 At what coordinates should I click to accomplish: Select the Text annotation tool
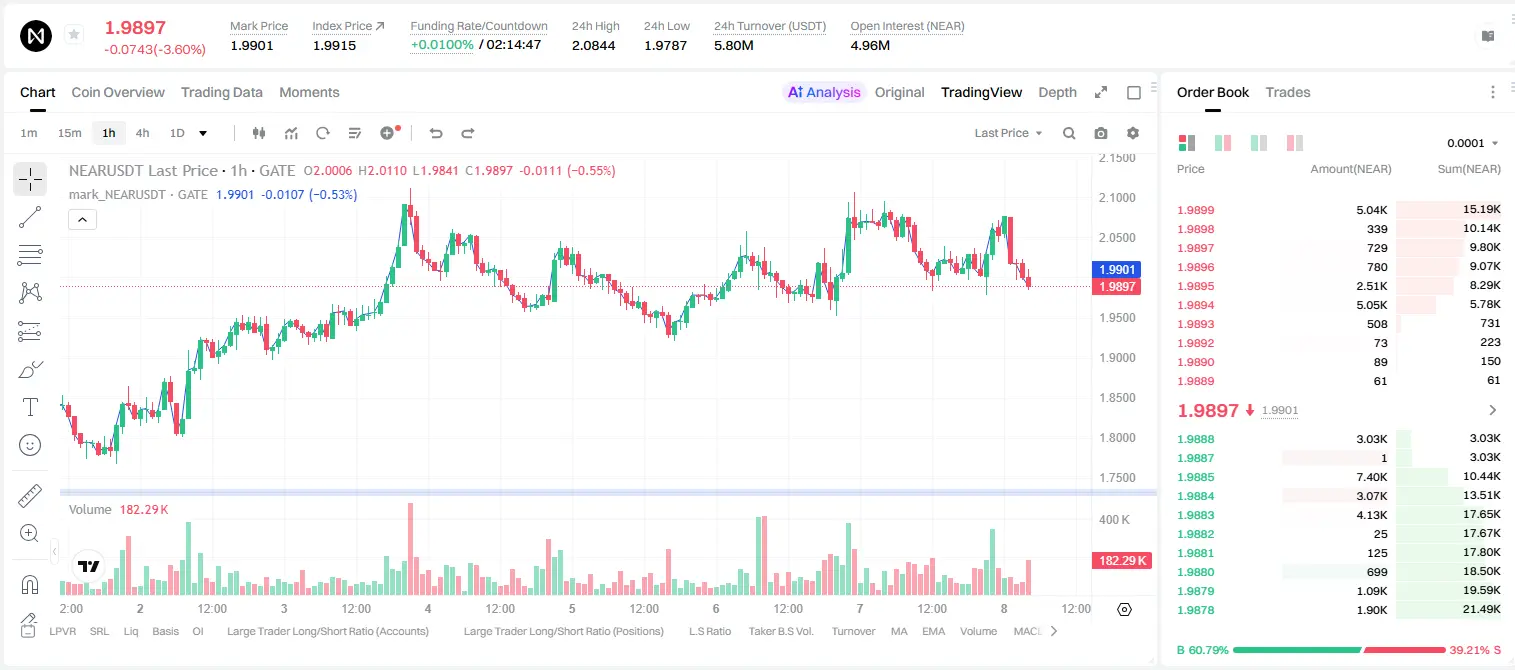30,407
